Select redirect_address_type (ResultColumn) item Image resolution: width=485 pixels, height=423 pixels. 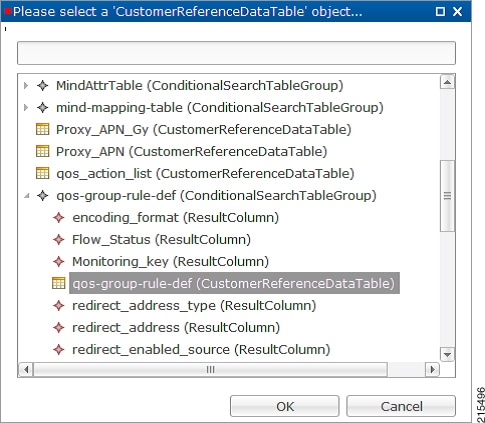point(194,305)
